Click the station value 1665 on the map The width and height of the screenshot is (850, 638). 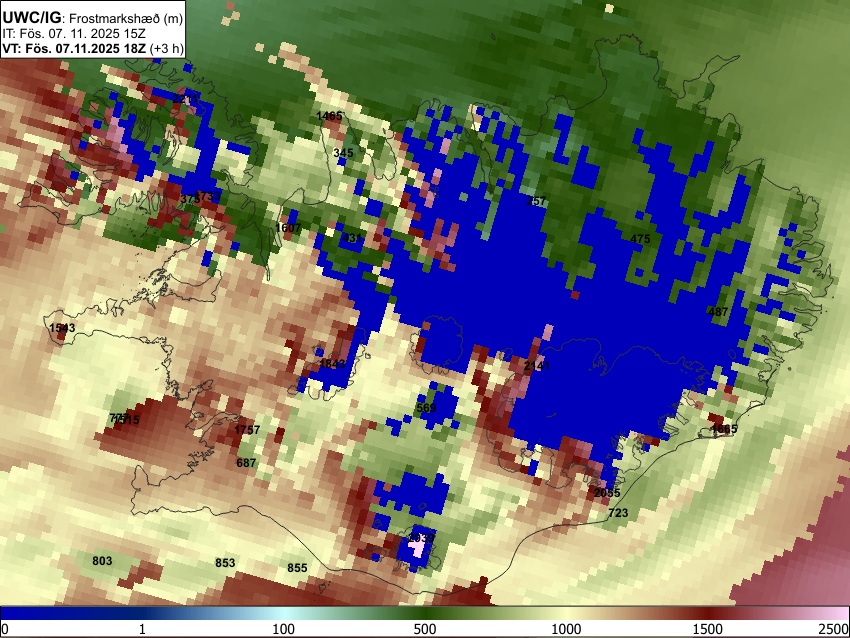pos(724,429)
